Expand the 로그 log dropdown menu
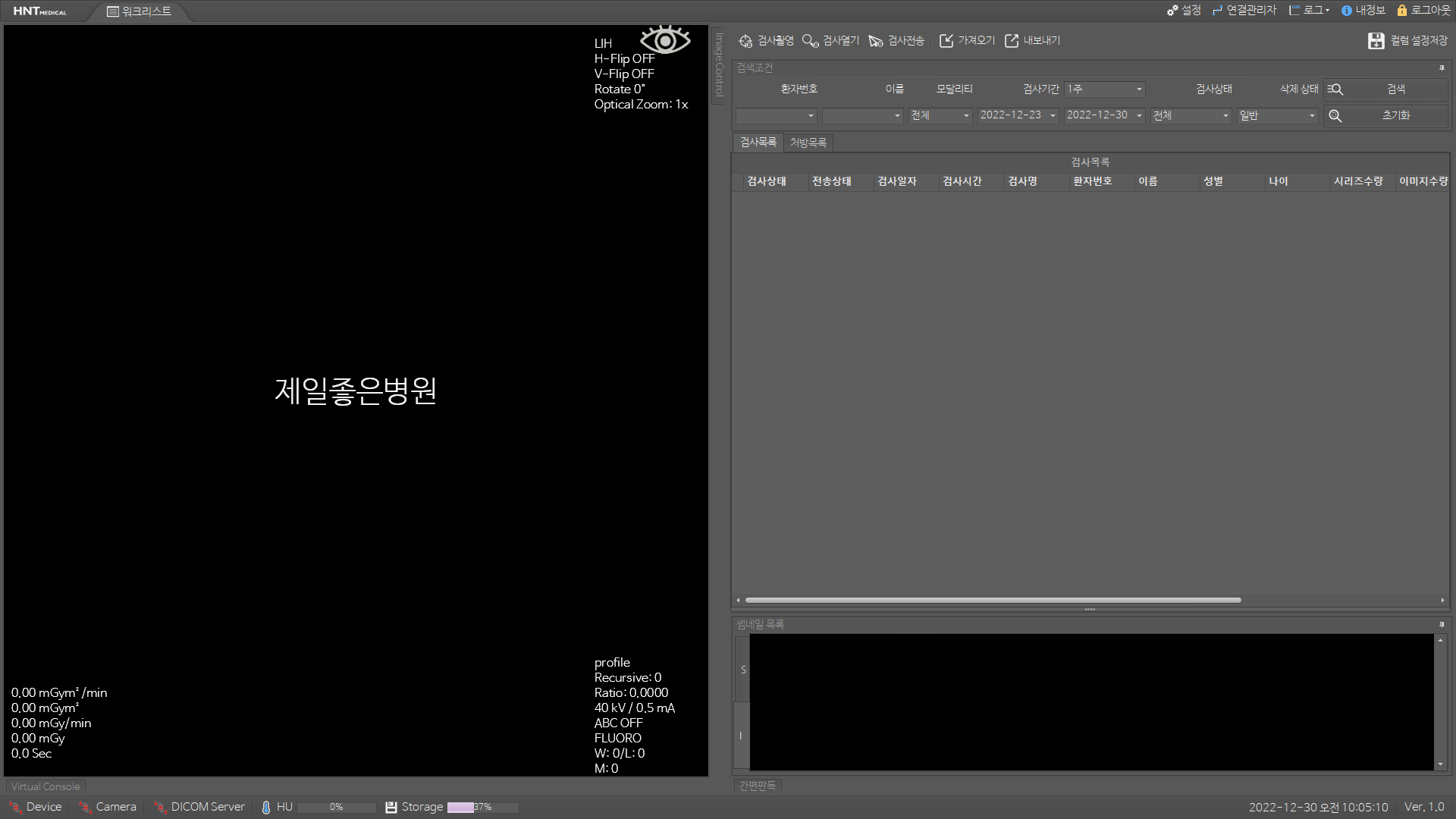1456x819 pixels. click(1309, 11)
